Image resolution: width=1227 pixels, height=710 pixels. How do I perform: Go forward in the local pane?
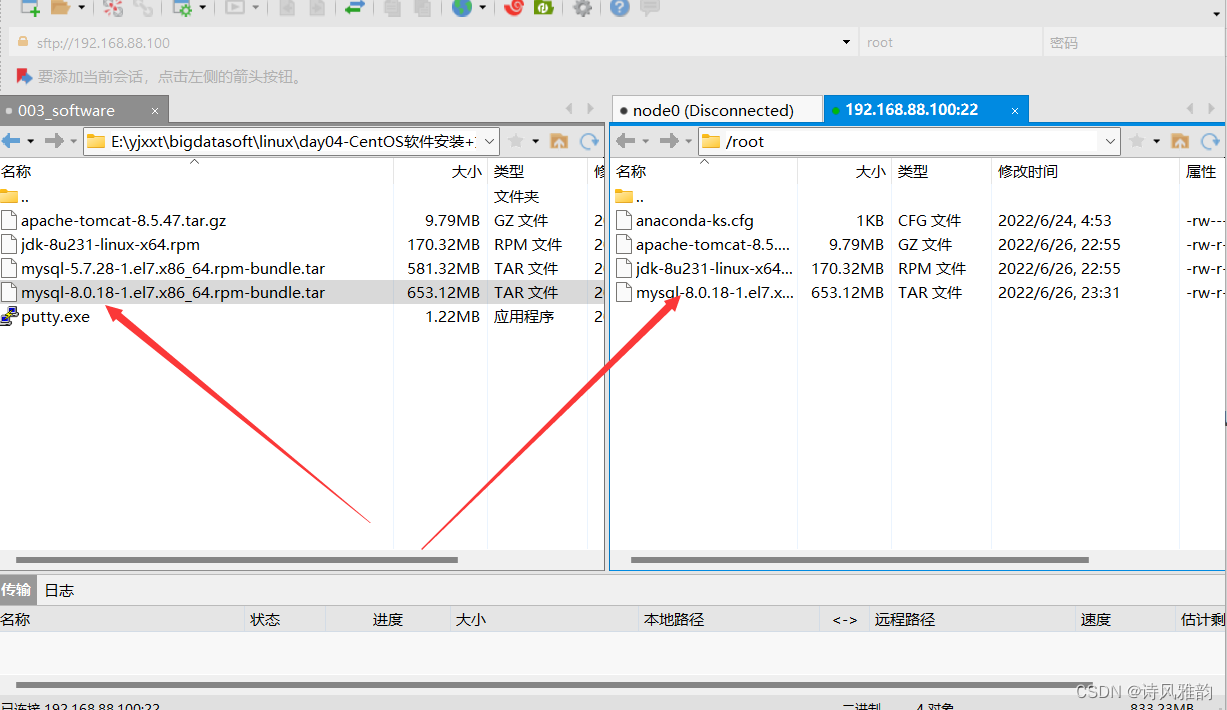[x=54, y=141]
